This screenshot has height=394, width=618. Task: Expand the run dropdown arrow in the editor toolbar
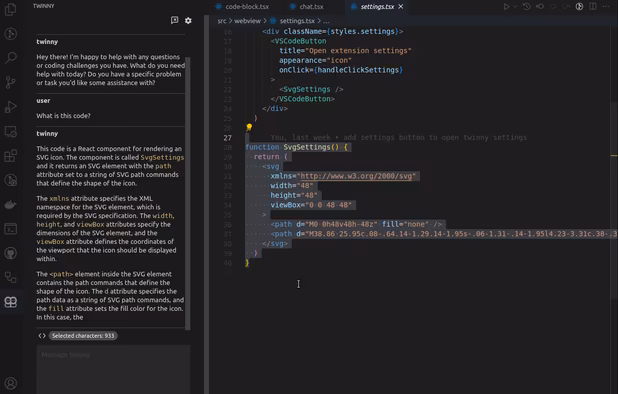515,7
